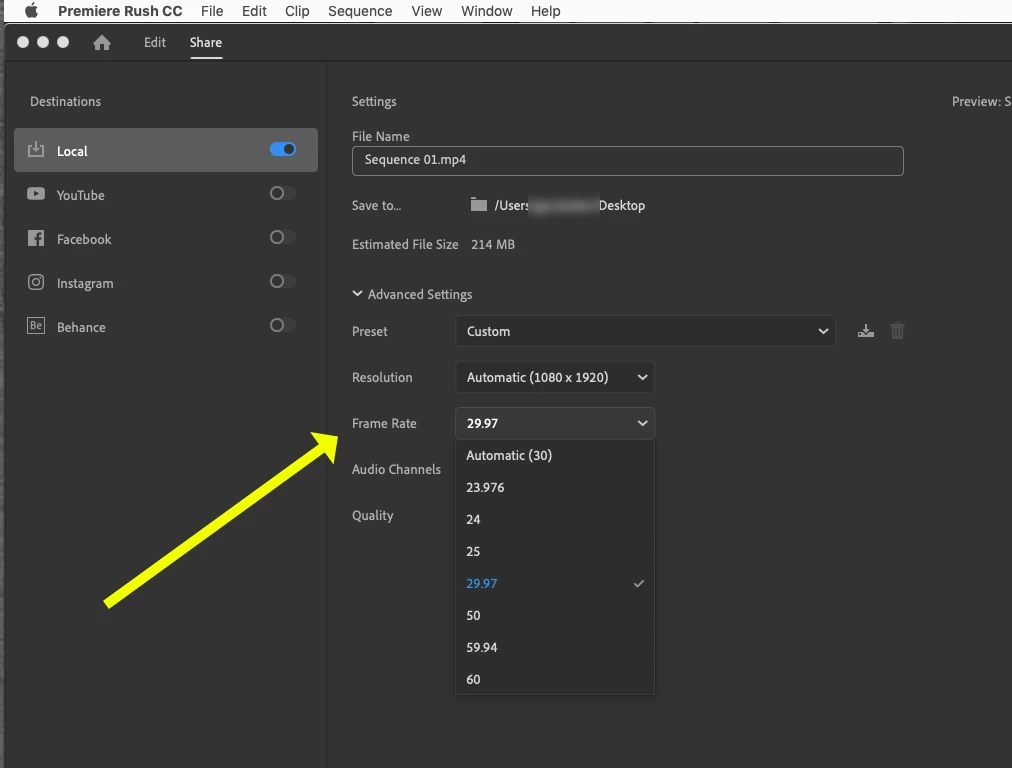Click the Audio Channels label

click(396, 469)
